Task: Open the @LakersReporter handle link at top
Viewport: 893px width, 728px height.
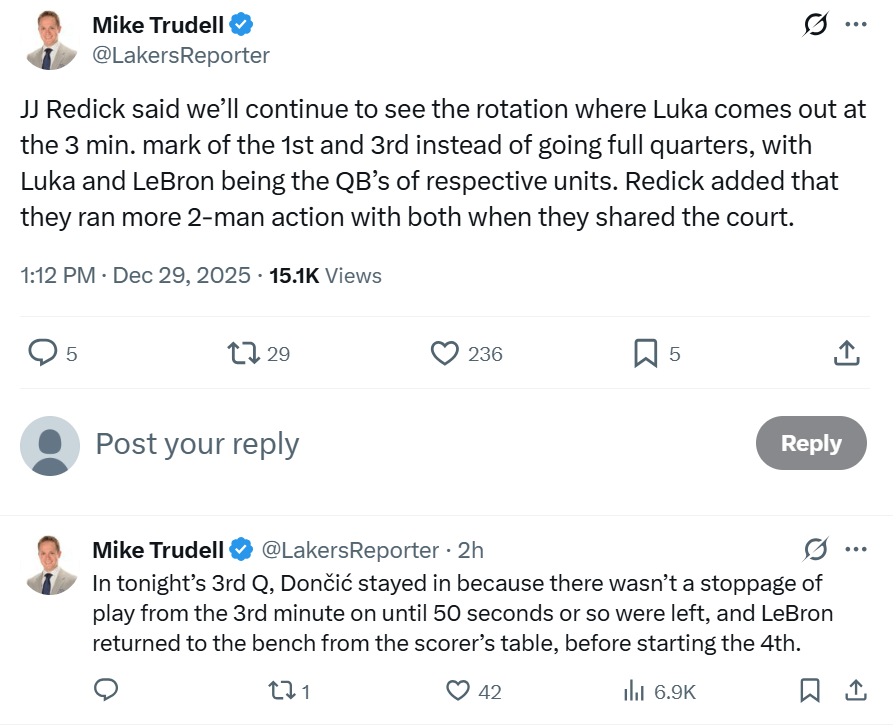Action: point(181,55)
